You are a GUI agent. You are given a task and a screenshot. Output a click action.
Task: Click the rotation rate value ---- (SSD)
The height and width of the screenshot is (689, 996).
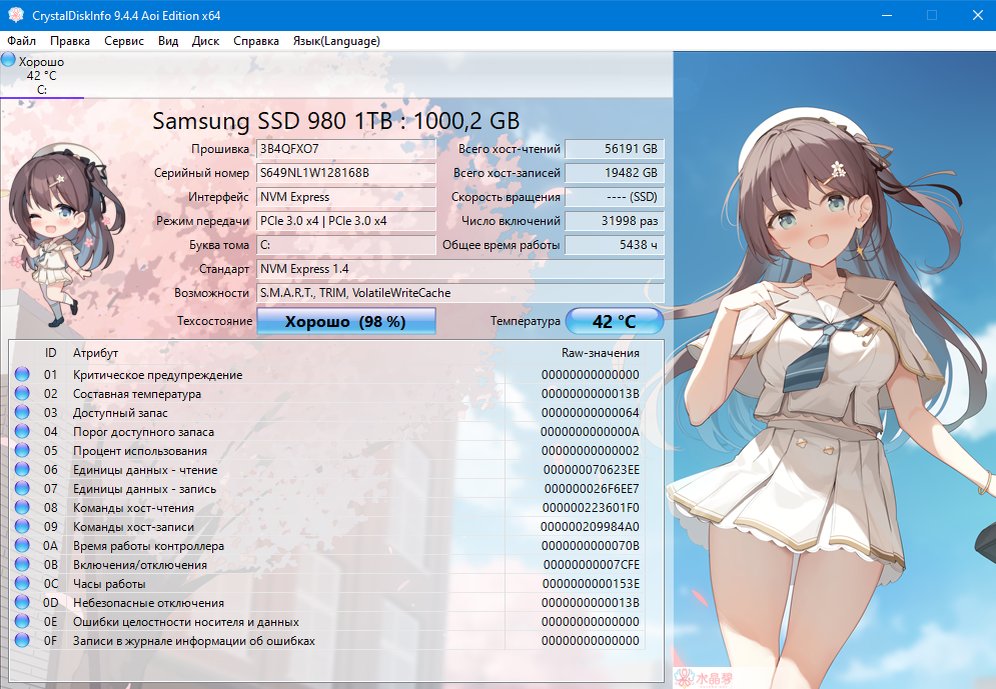tap(614, 197)
